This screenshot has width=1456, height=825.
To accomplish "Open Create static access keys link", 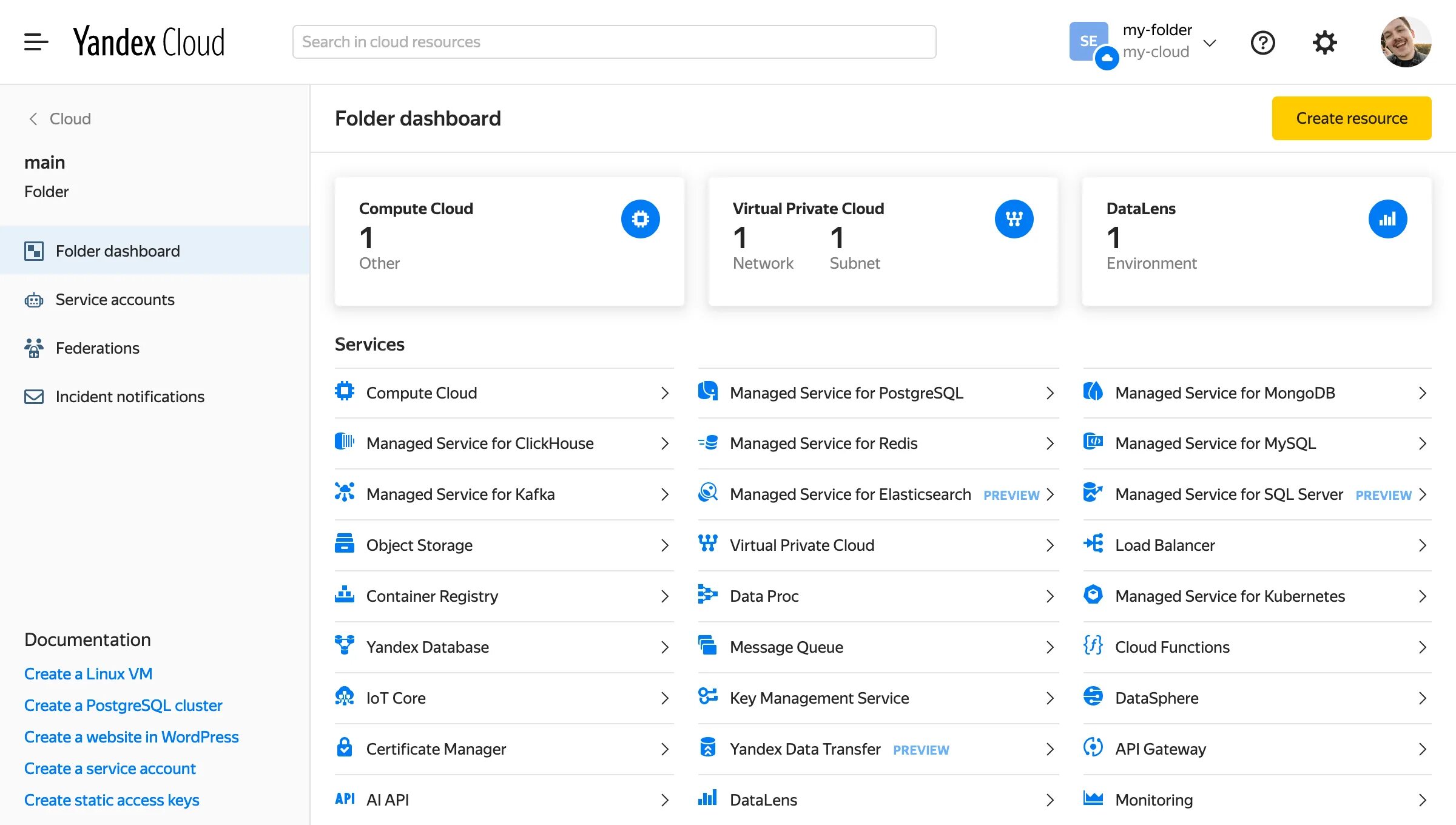I will point(112,800).
